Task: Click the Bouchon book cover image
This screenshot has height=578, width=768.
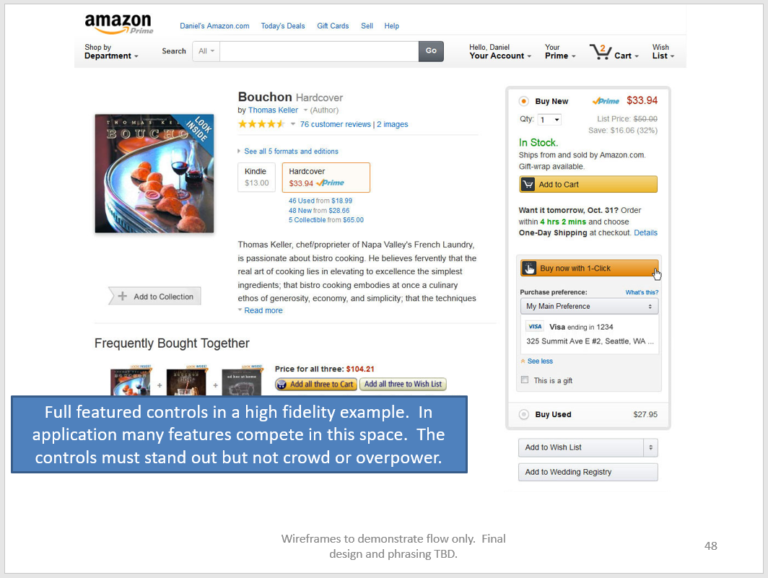Action: (x=154, y=173)
